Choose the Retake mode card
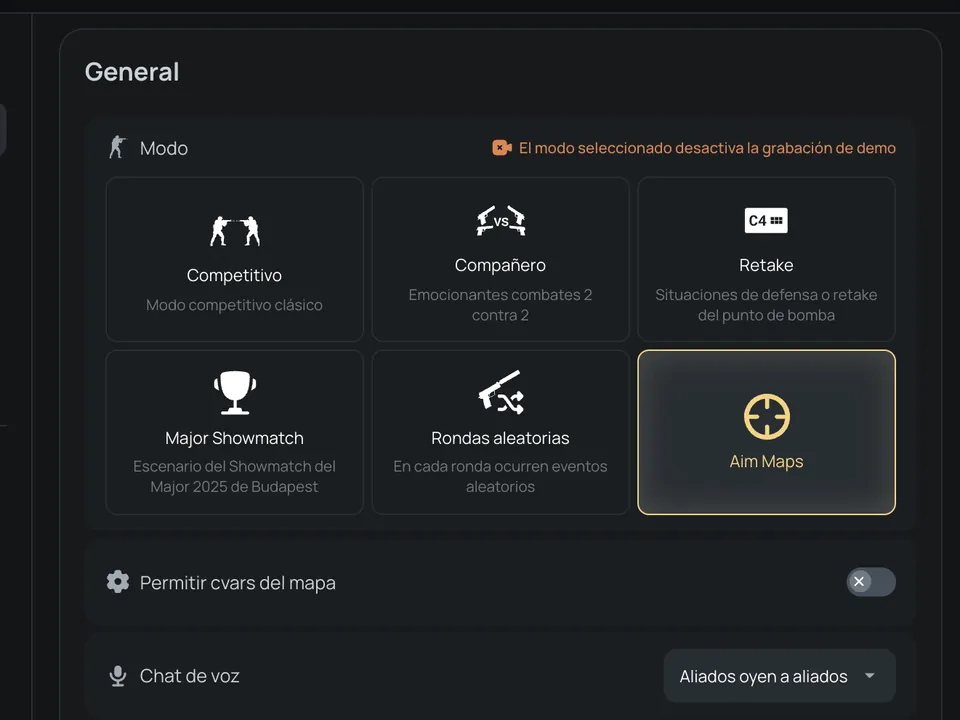The height and width of the screenshot is (720, 960). (x=767, y=259)
